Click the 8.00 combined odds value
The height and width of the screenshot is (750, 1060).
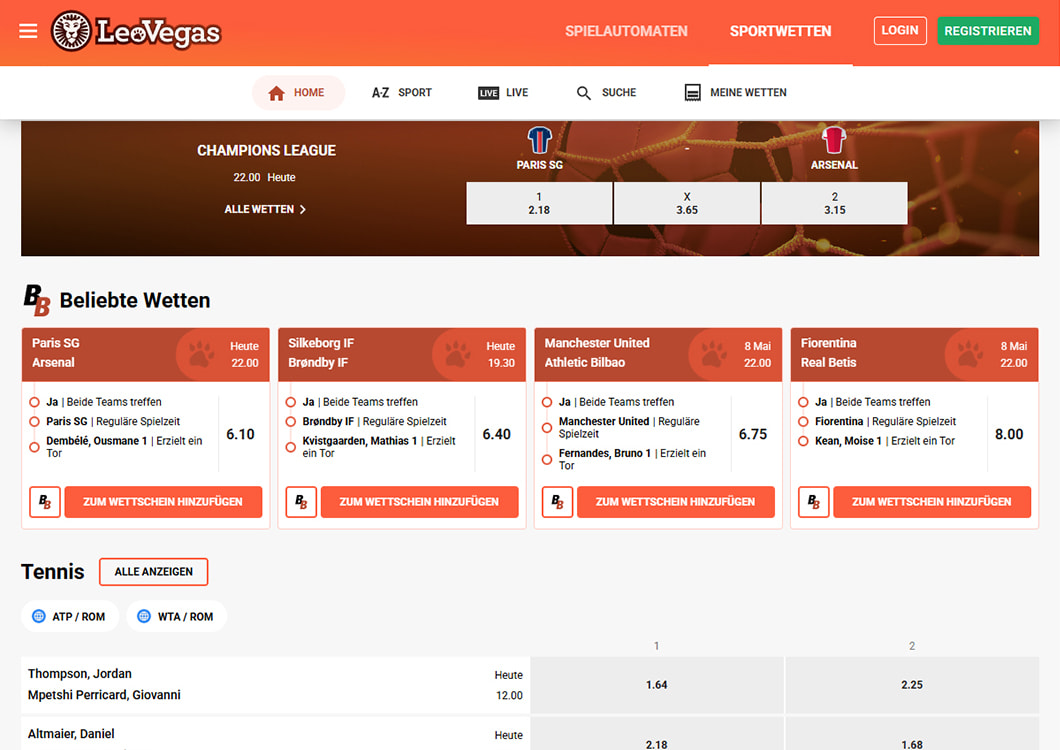click(x=1009, y=434)
